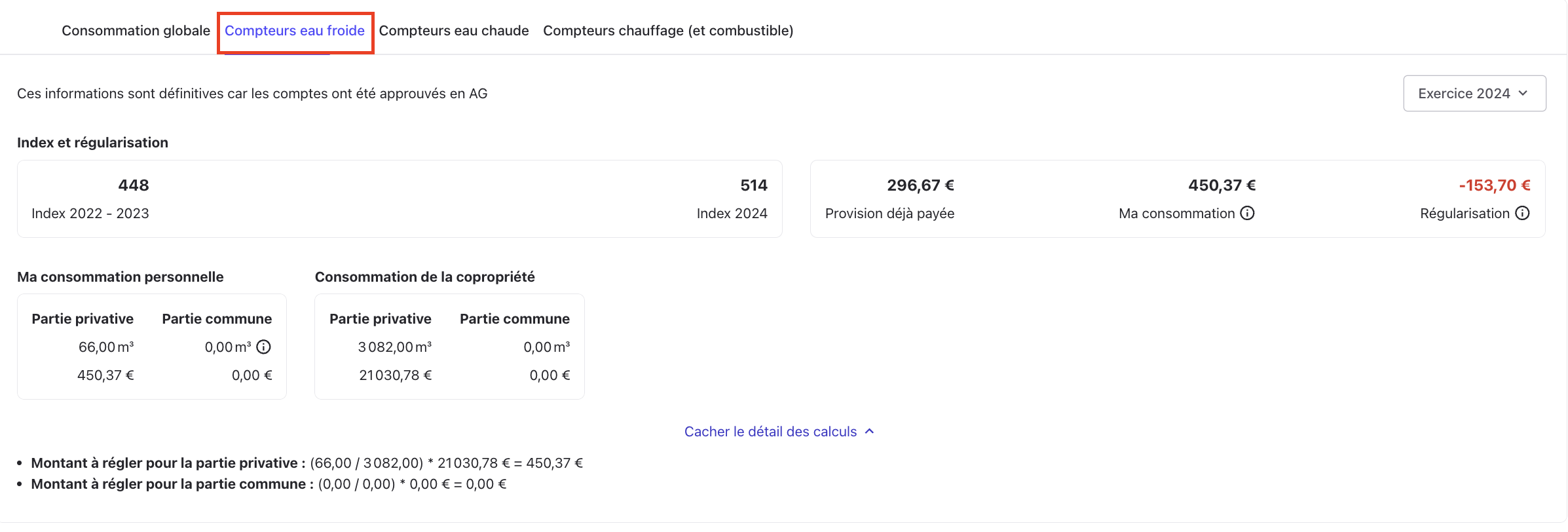
Task: Click the Index et régularisation heading
Action: coord(92,143)
